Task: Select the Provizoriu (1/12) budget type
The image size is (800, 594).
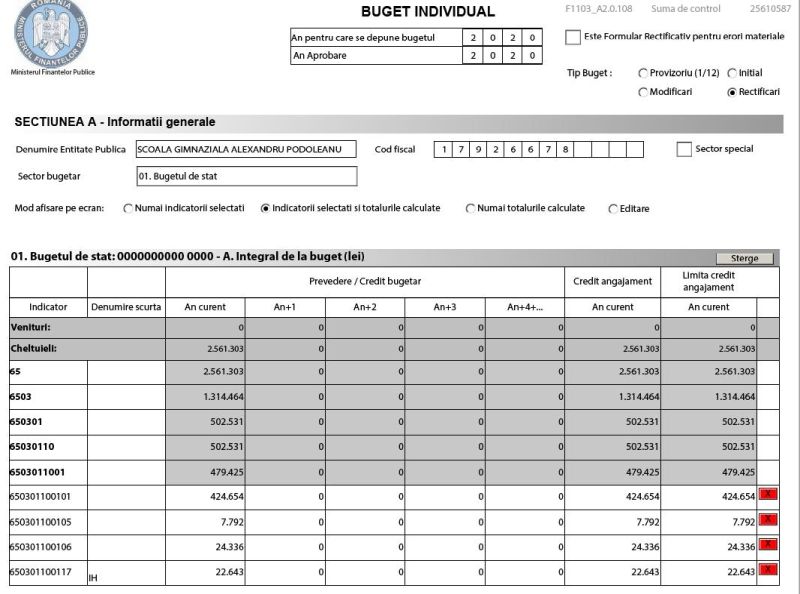Action: [643, 73]
